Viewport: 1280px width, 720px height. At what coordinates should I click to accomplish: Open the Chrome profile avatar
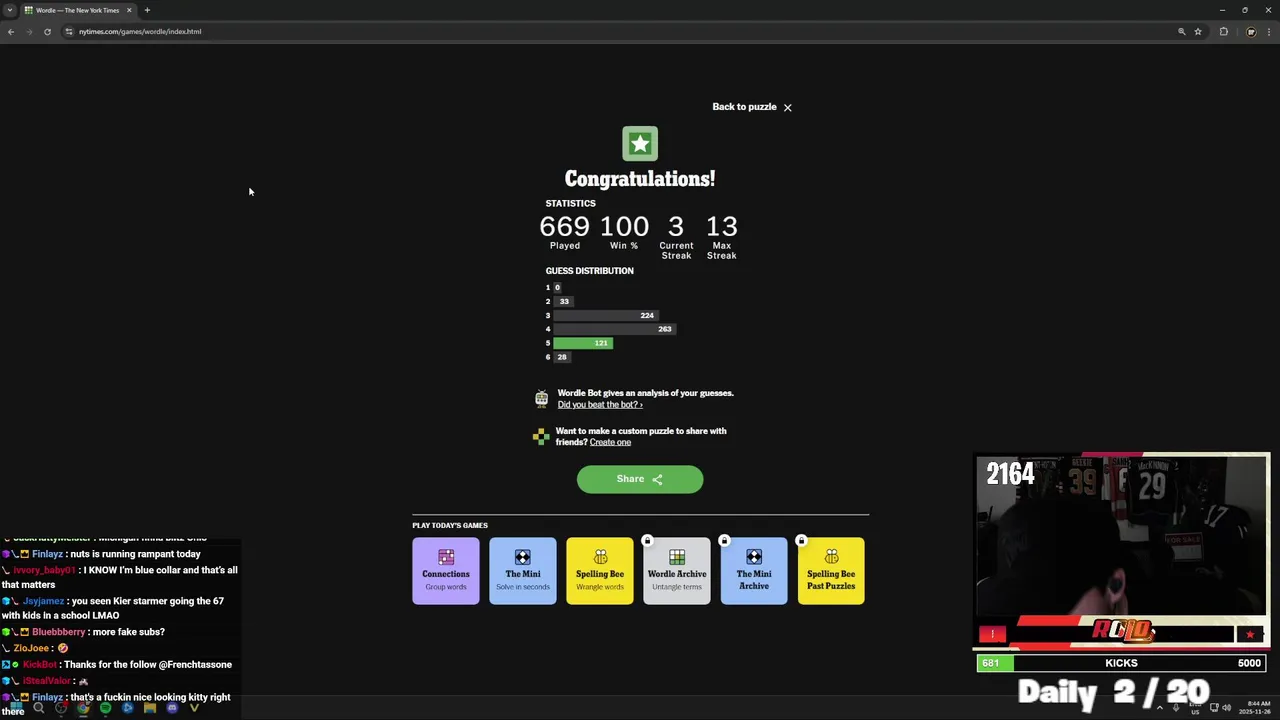coord(1250,31)
